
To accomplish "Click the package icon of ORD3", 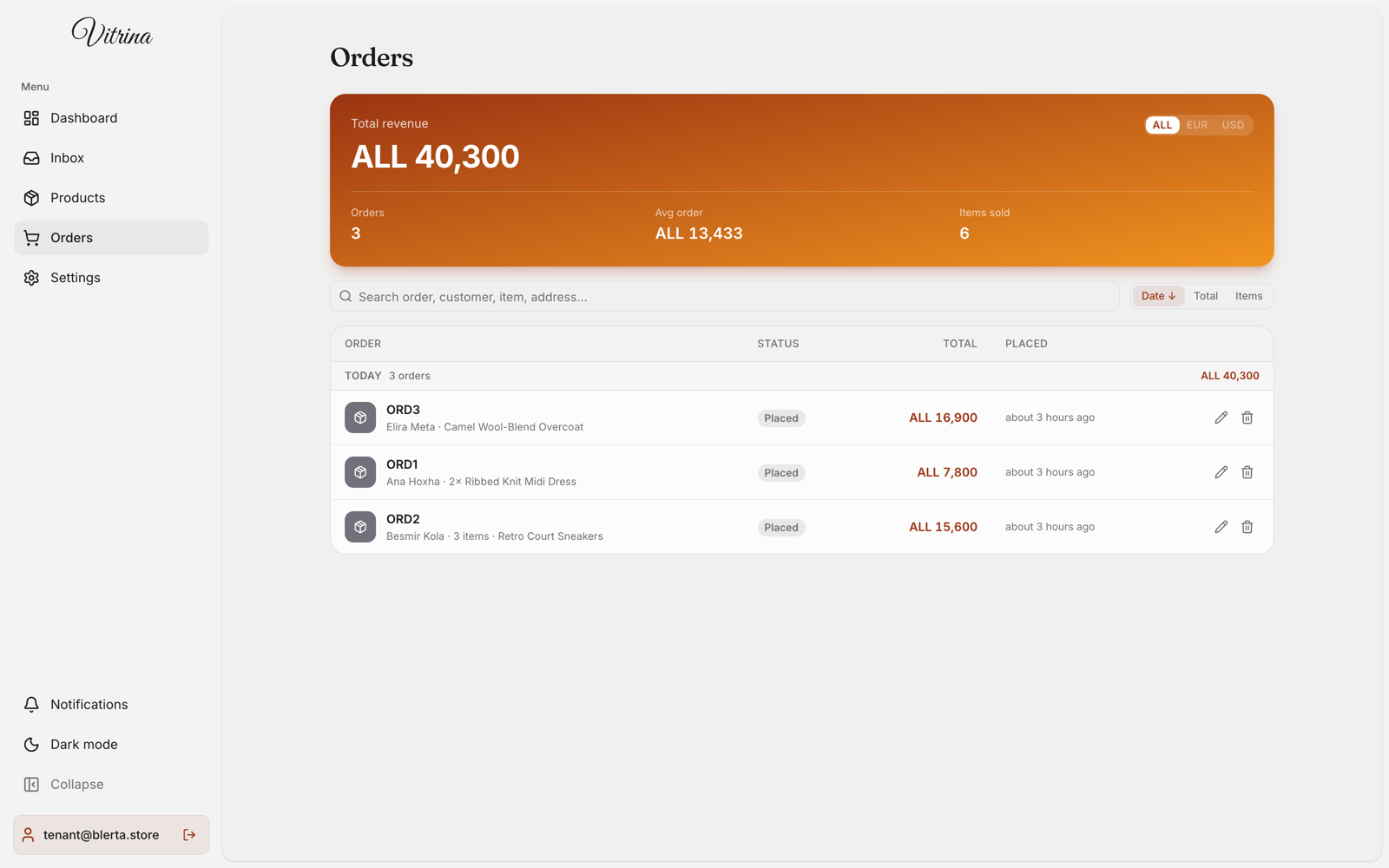I will point(360,418).
